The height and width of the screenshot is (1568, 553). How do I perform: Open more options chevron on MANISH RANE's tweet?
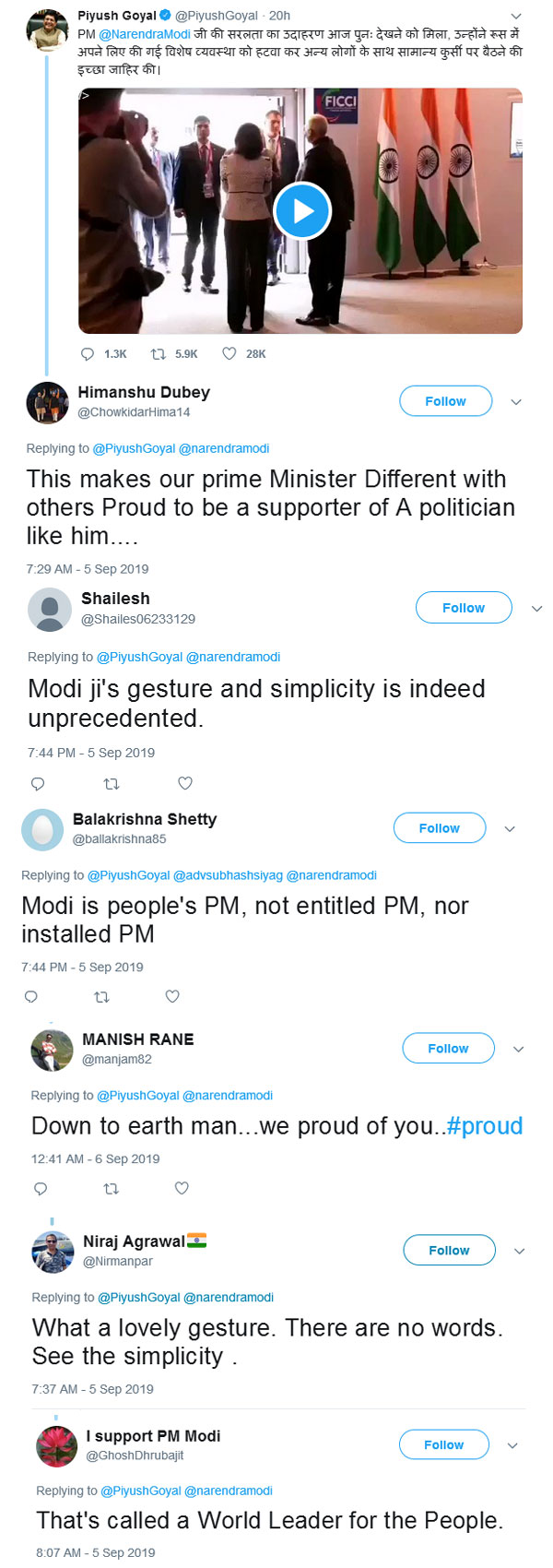(518, 1050)
